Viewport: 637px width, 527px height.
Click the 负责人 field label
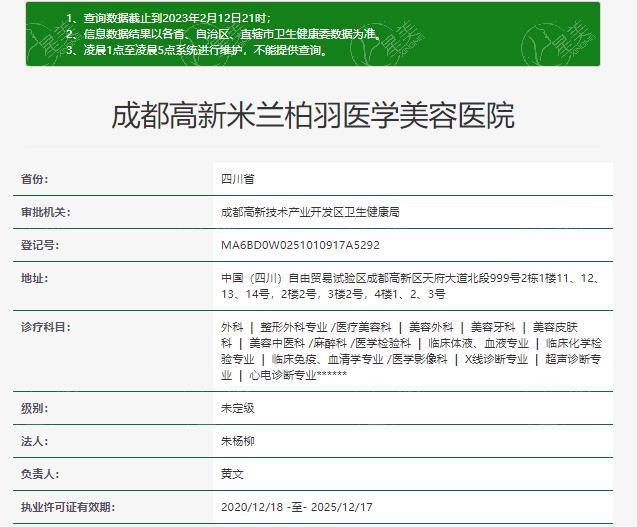coord(40,474)
